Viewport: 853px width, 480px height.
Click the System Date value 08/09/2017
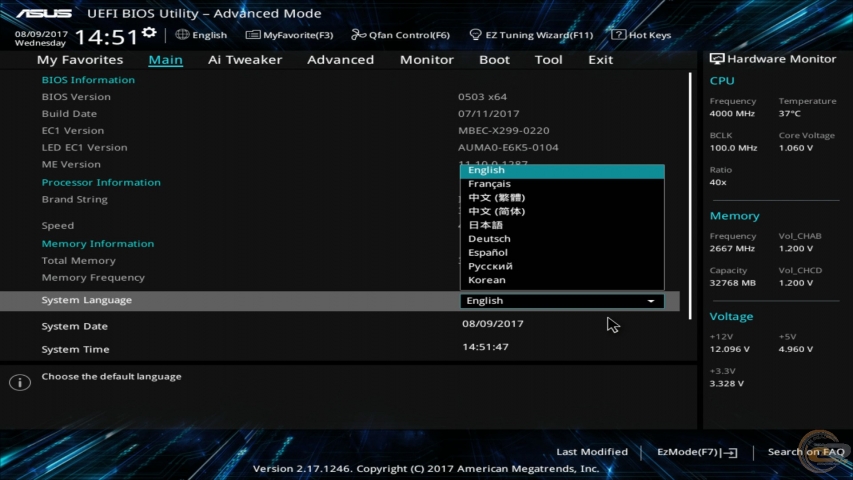(x=493, y=324)
